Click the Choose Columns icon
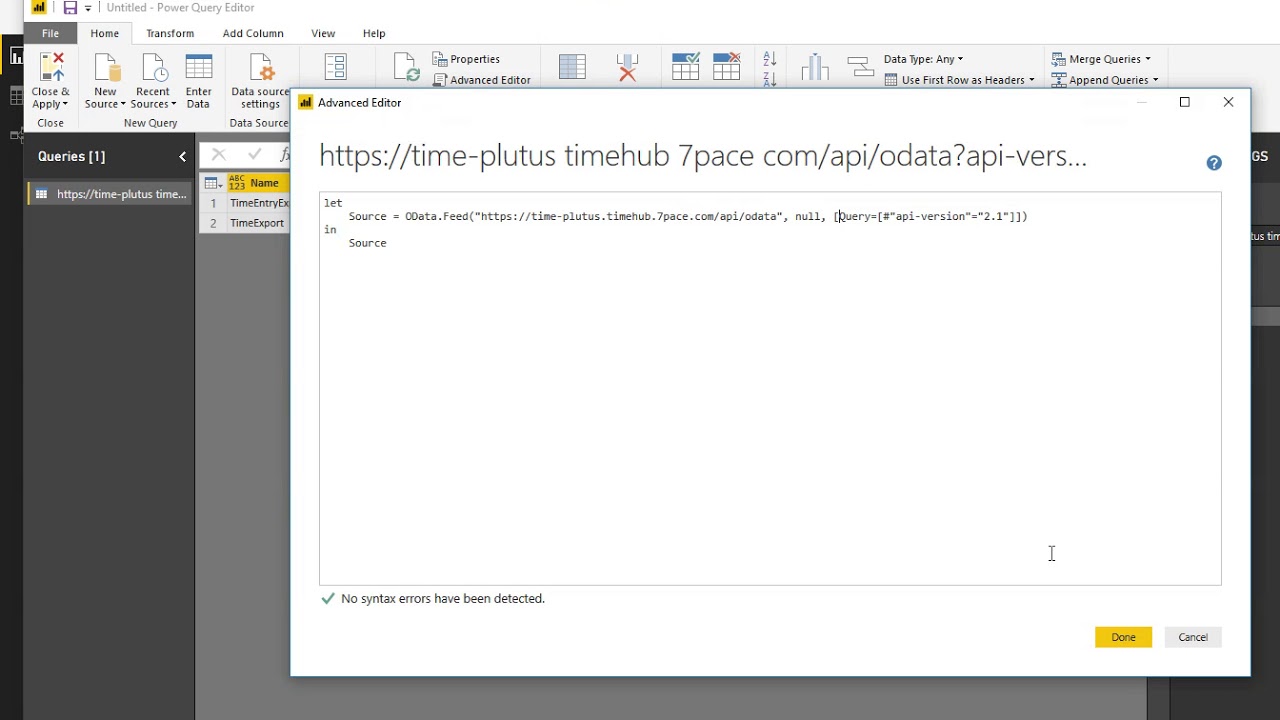 [572, 67]
